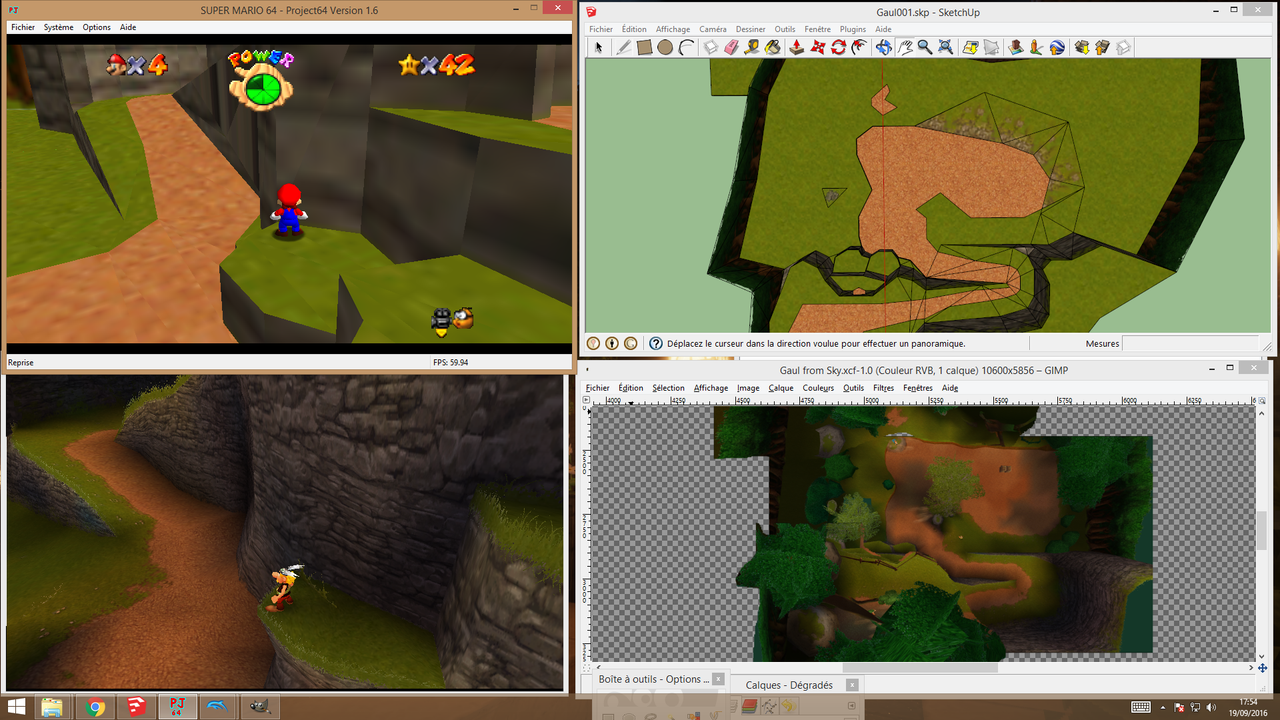Open Affichage menu in SketchUp
This screenshot has height=720, width=1280.
(673, 29)
